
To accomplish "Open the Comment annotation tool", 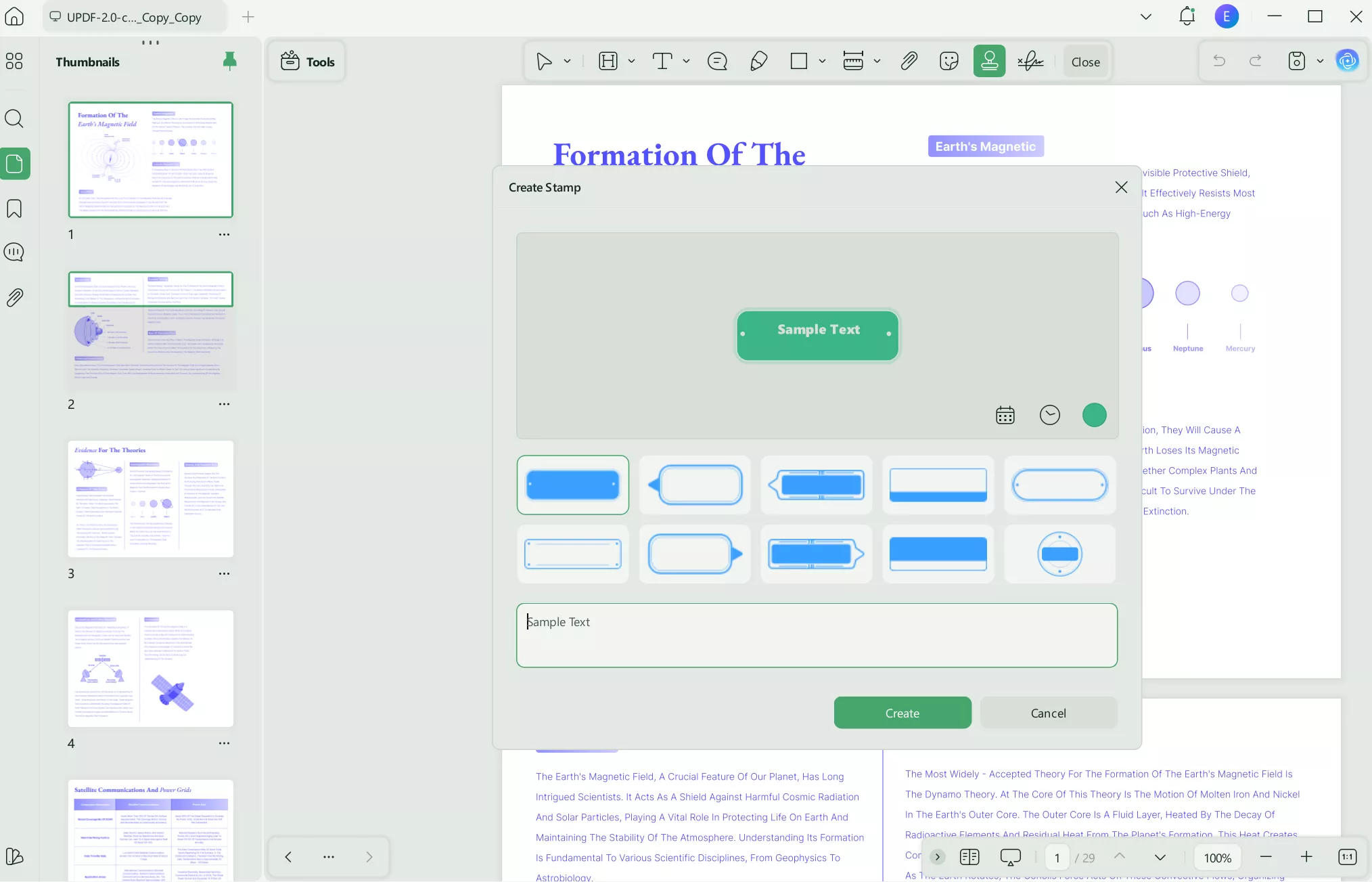I will tap(717, 61).
